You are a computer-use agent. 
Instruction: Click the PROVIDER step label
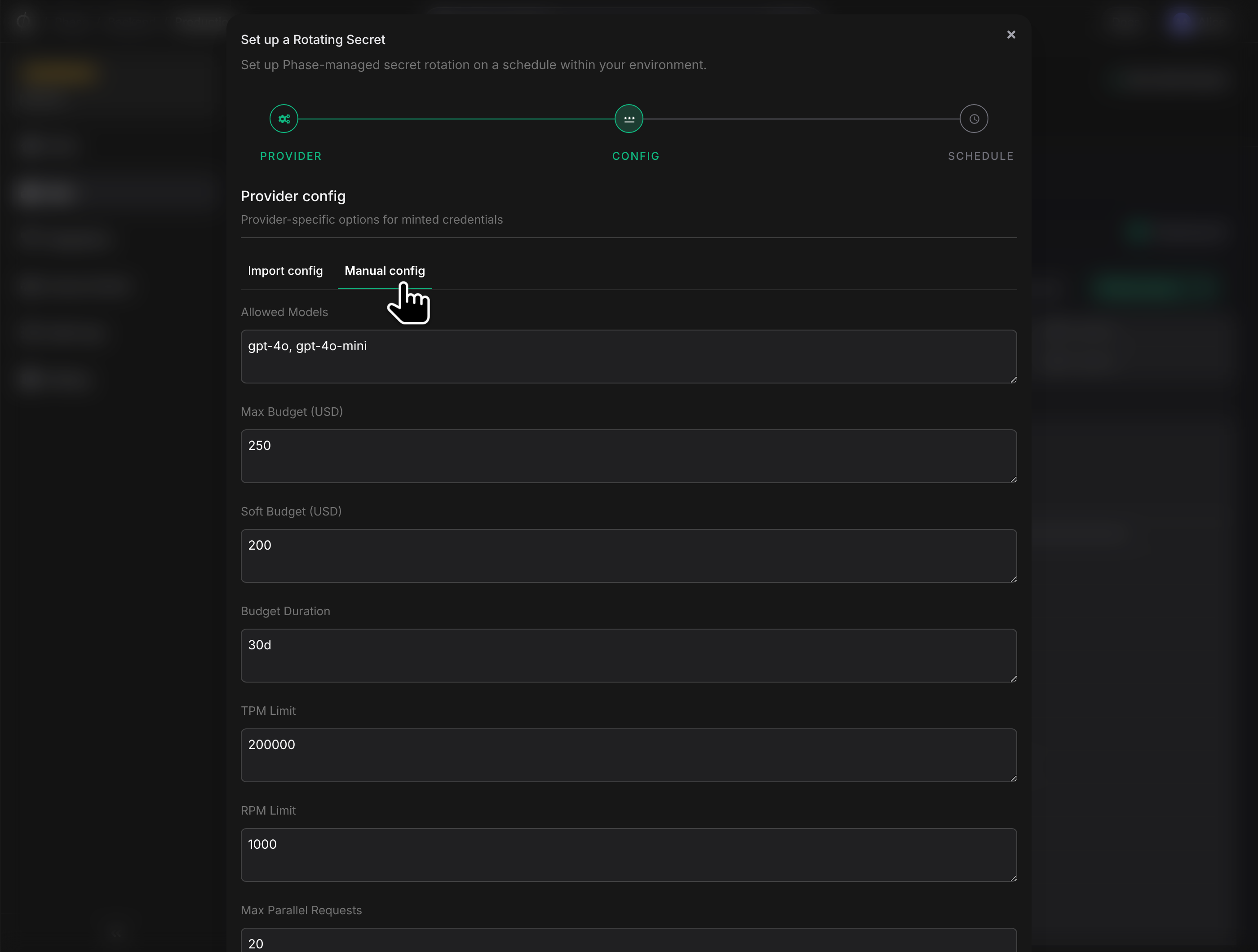291,156
